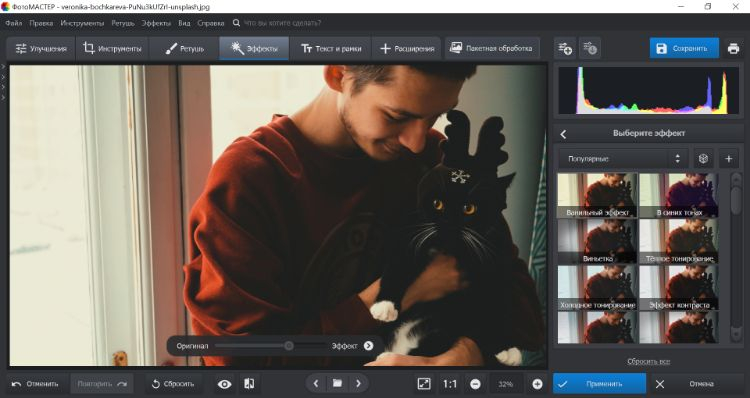Image resolution: width=750 pixels, height=398 pixels.
Task: Set zoom to 1:1 actual size
Action: [x=450, y=384]
